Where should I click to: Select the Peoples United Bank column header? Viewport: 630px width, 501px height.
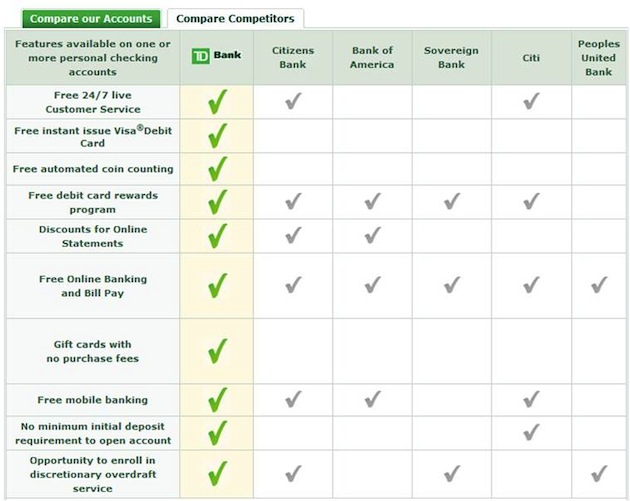[599, 57]
